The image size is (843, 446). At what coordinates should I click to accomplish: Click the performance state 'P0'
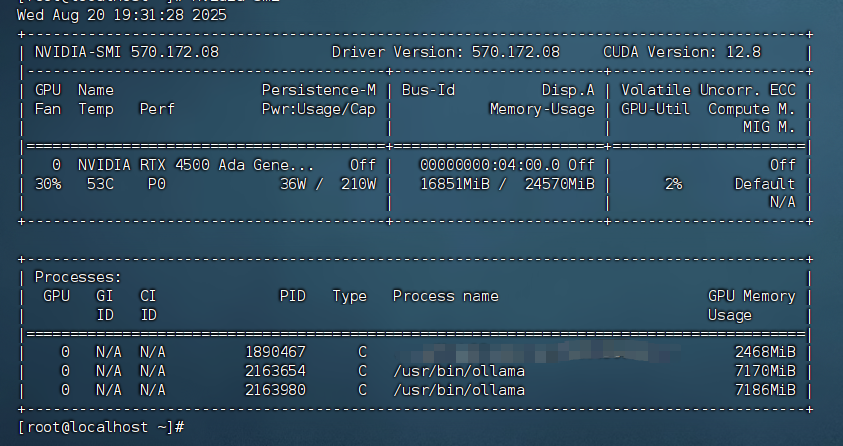[157, 184]
